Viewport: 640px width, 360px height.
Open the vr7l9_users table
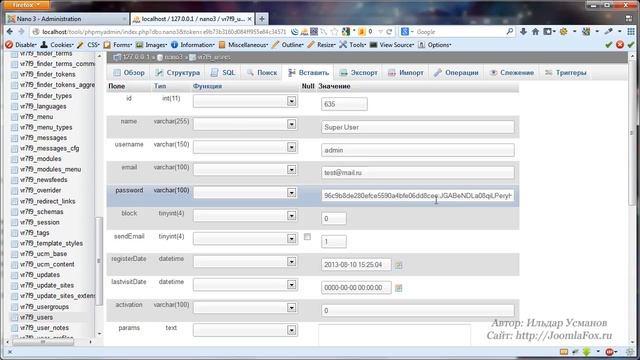[x=36, y=317]
